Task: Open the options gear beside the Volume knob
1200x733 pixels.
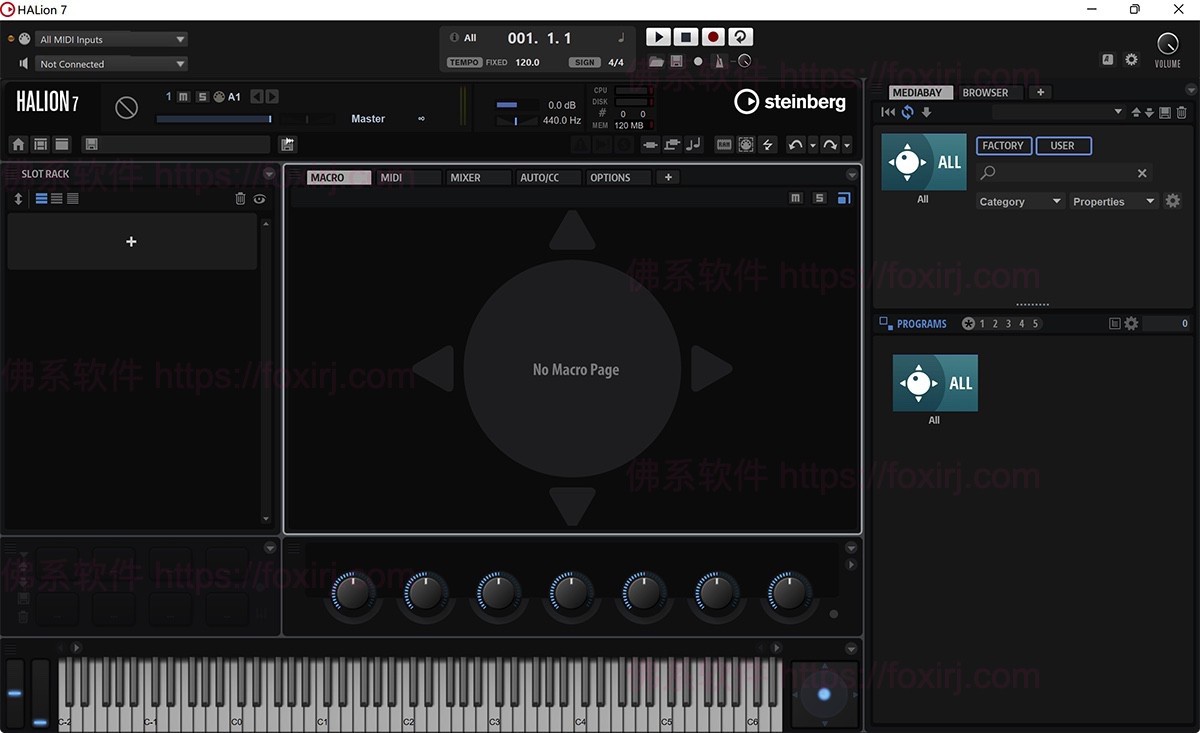Action: 1131,60
